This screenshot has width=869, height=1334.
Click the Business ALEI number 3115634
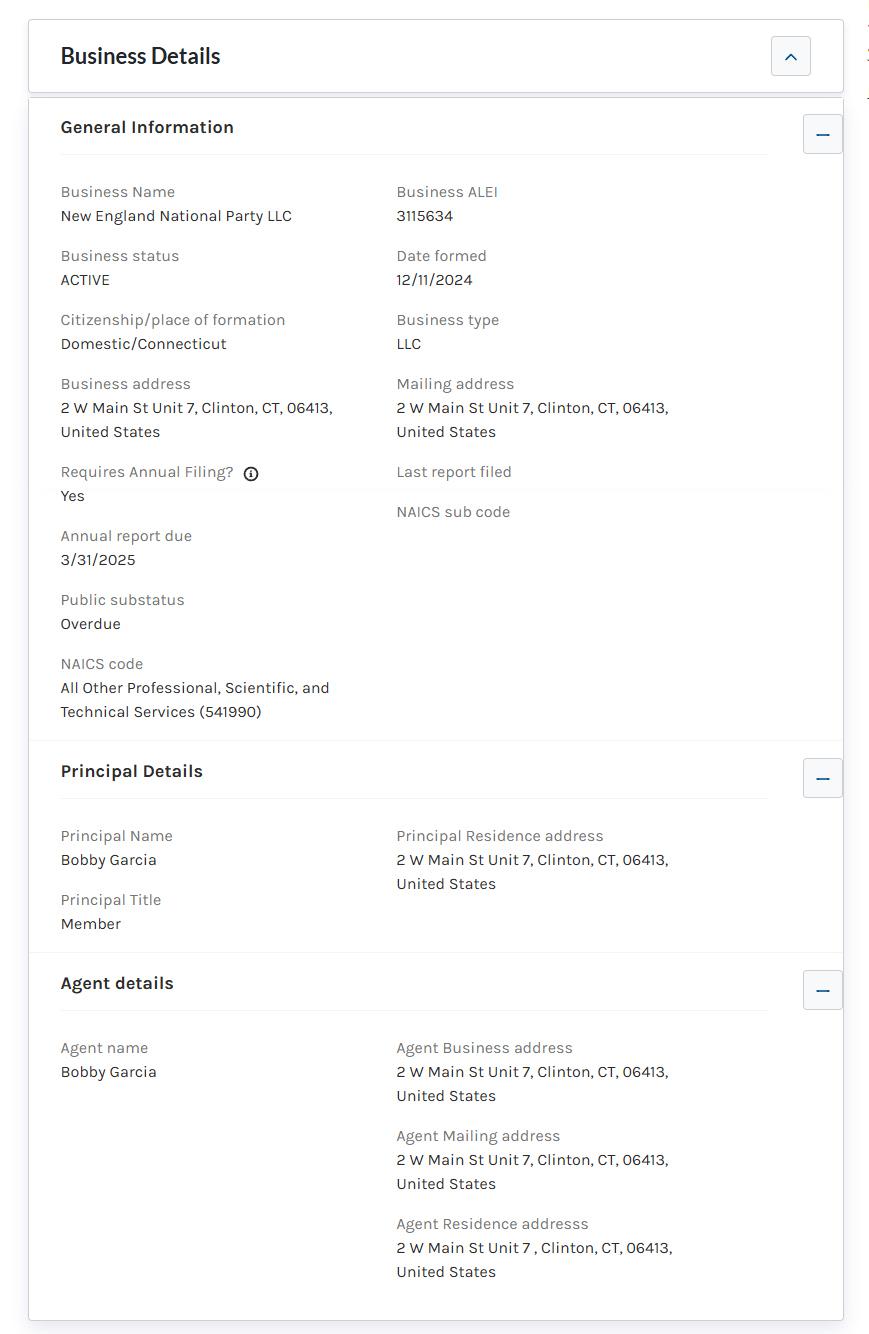pos(424,216)
